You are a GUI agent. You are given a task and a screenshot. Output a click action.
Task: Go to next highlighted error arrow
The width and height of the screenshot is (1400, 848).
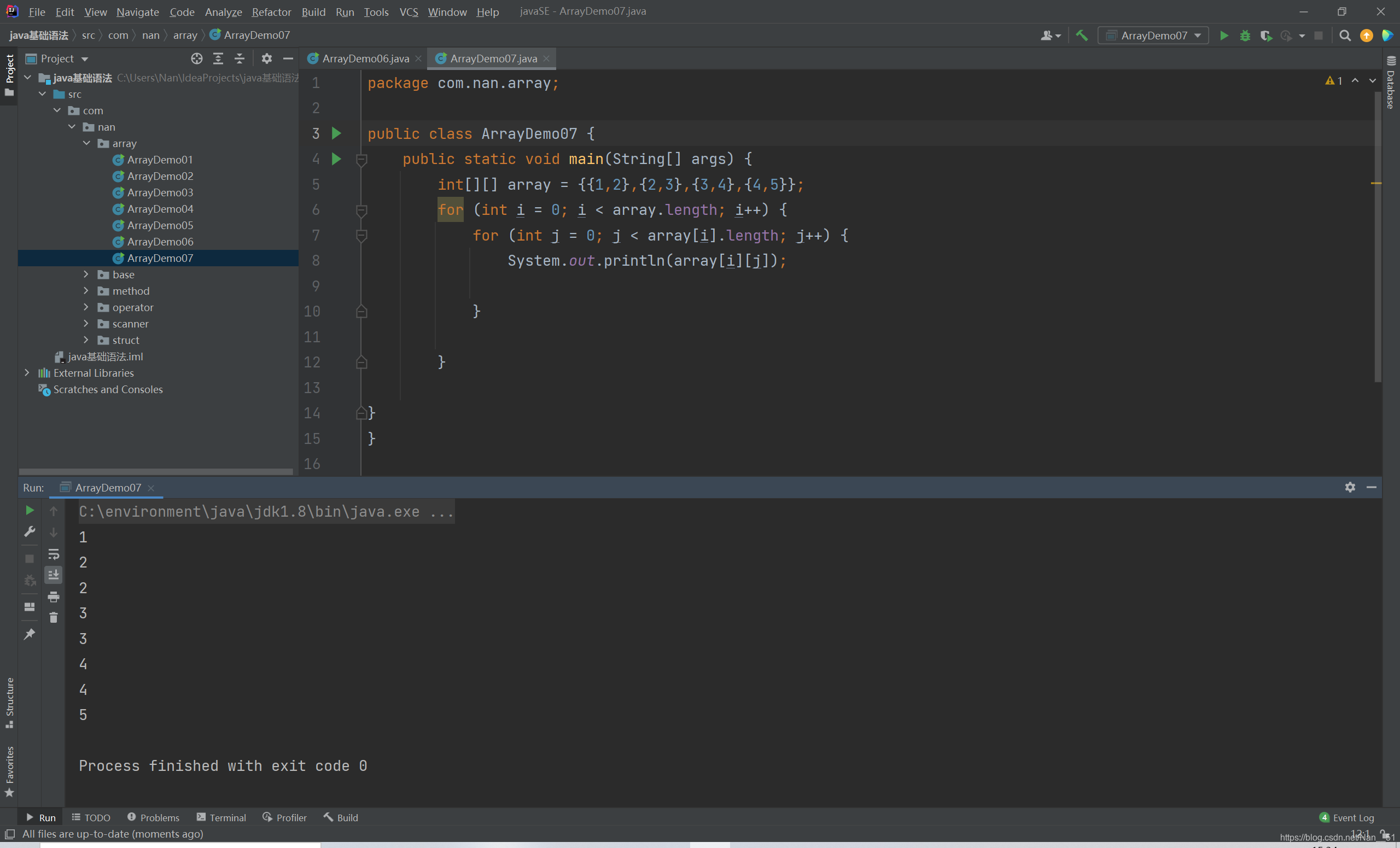(1372, 81)
